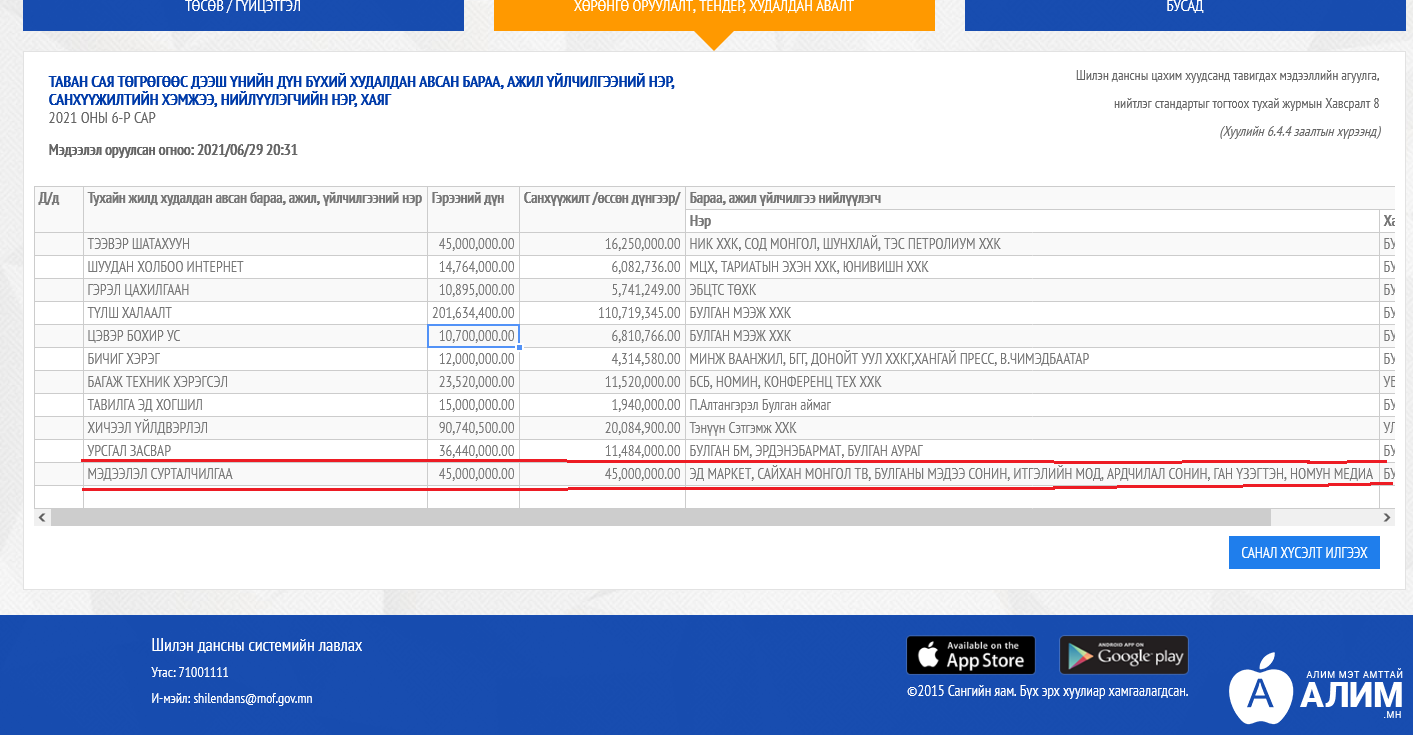Select the БИЧИГ ХЭРЭГ cell
The image size is (1413, 735).
256,359
